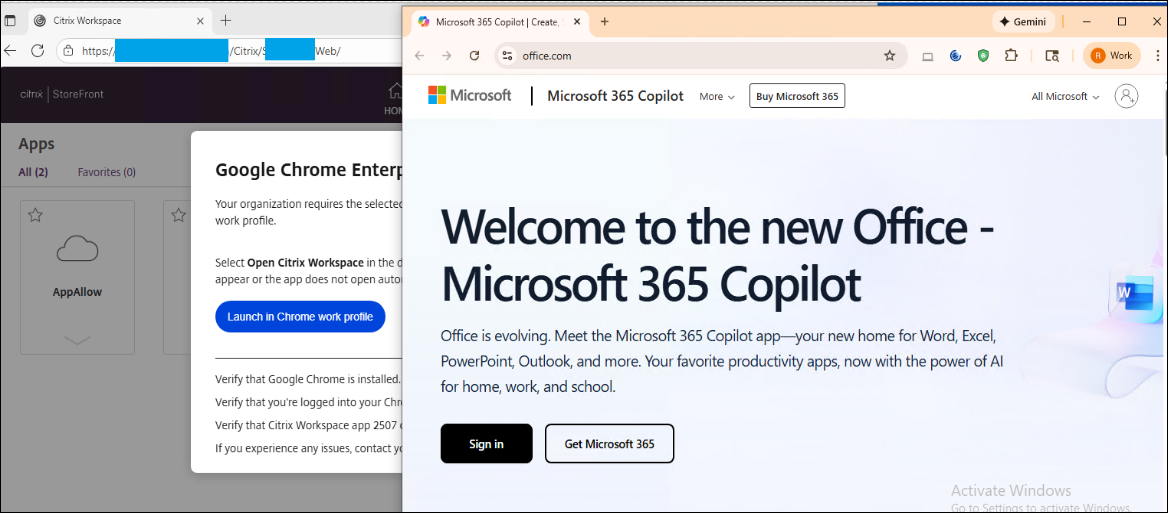
Task: Minimize the Chrome window
Action: pos(1086,22)
